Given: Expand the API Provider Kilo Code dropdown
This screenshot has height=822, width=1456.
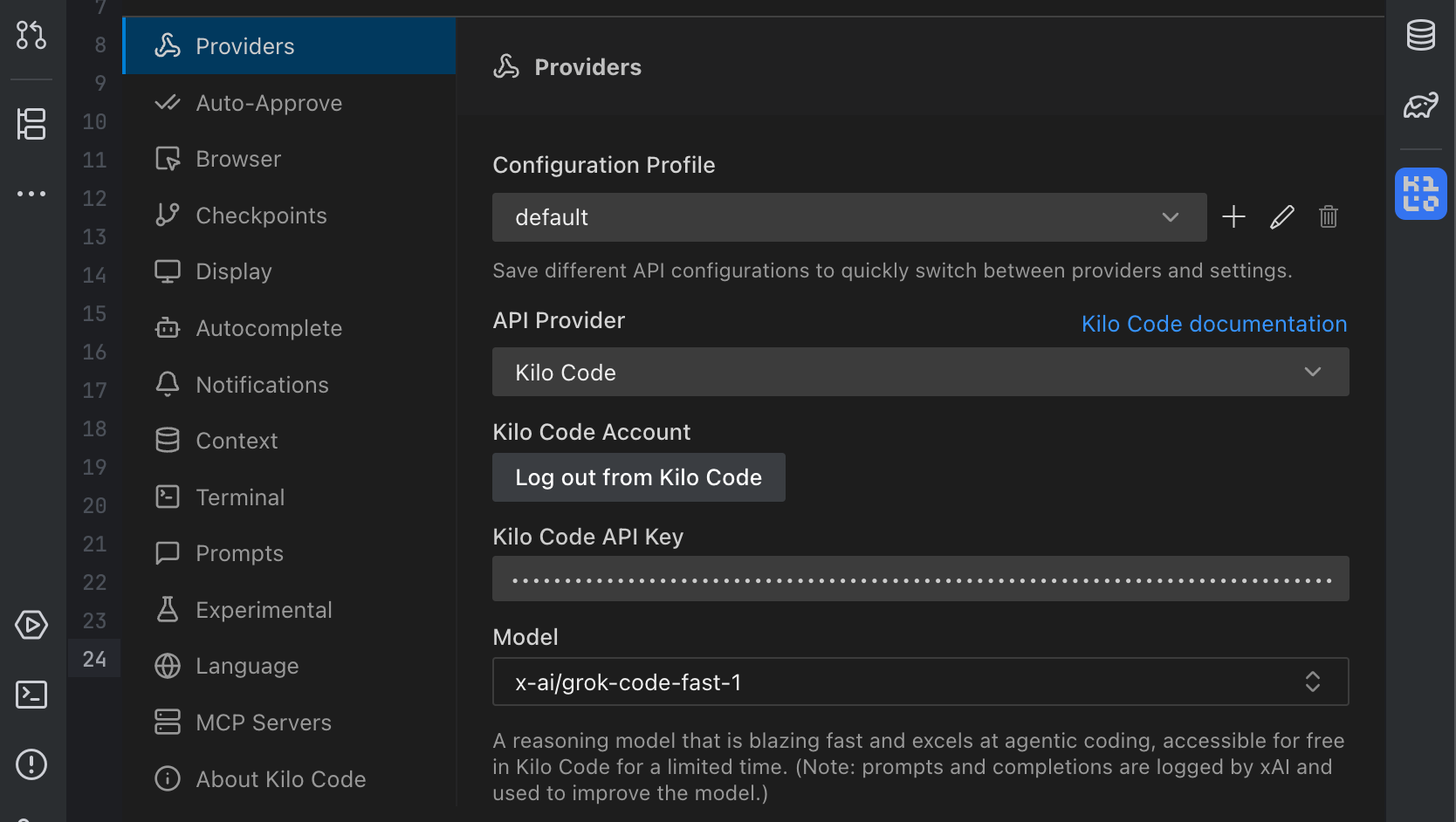Looking at the screenshot, I should click(921, 372).
